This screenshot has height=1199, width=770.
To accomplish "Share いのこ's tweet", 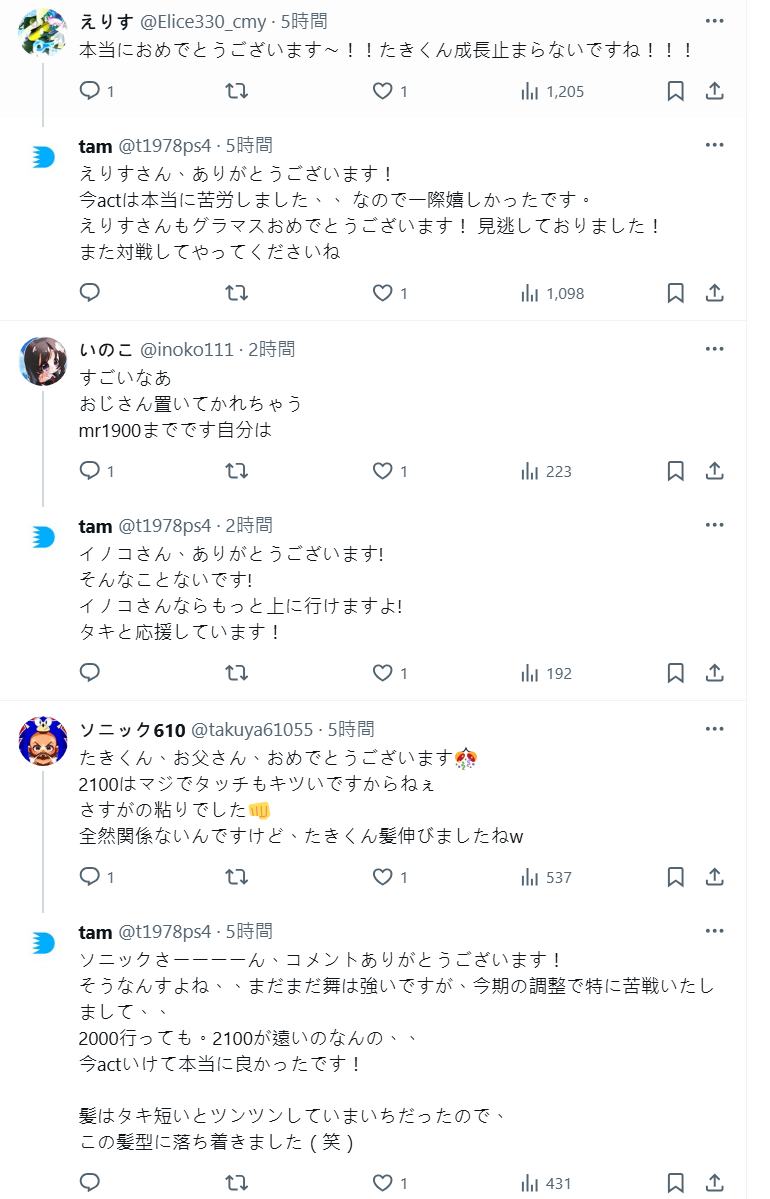I will click(x=715, y=471).
